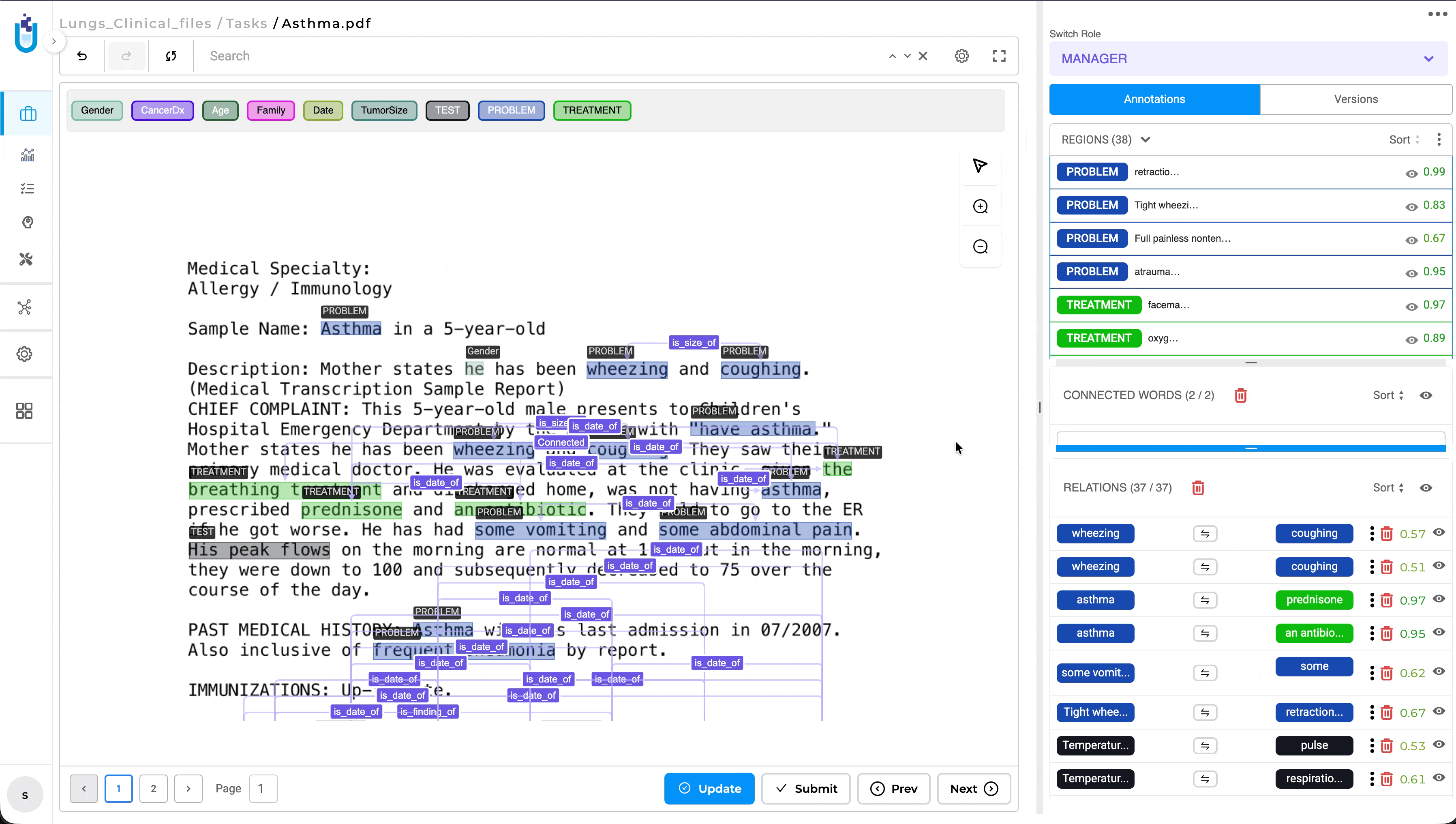Open three-dot menu at top right
Screen dimensions: 1456x824
click(1437, 14)
